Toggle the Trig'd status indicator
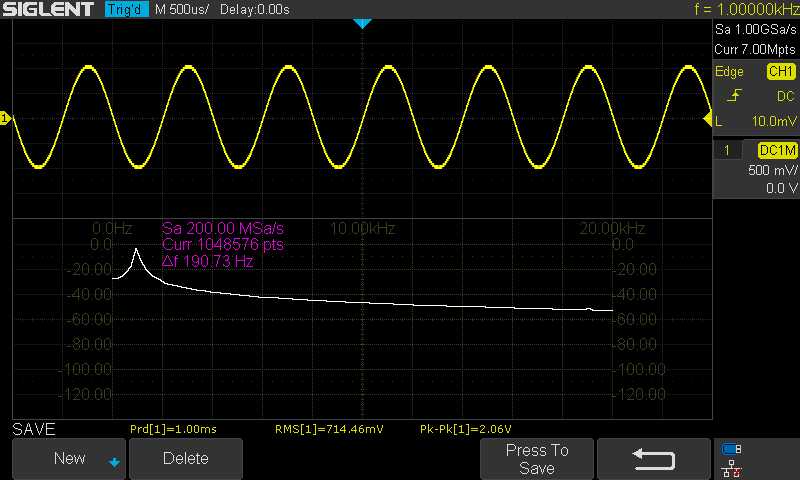Image resolution: width=800 pixels, height=480 pixels. pyautogui.click(x=126, y=9)
